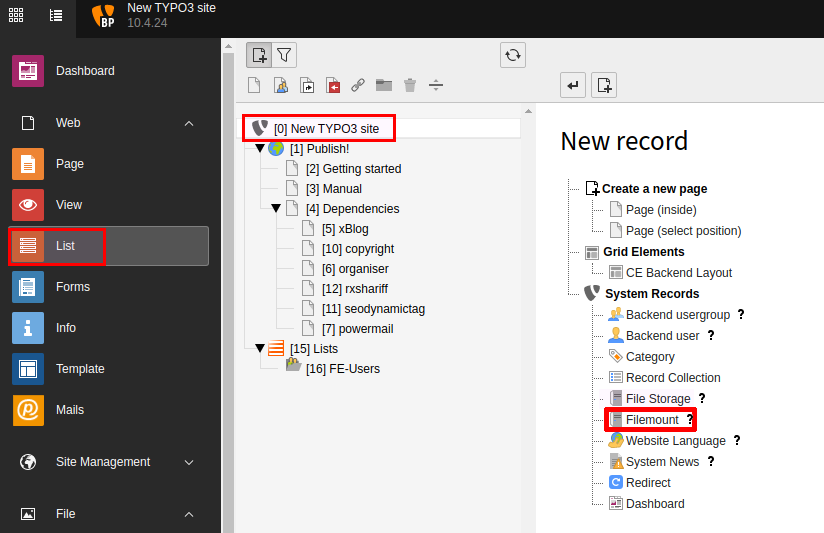824x533 pixels.
Task: Collapse the Dependencies tree node
Action: (276, 209)
